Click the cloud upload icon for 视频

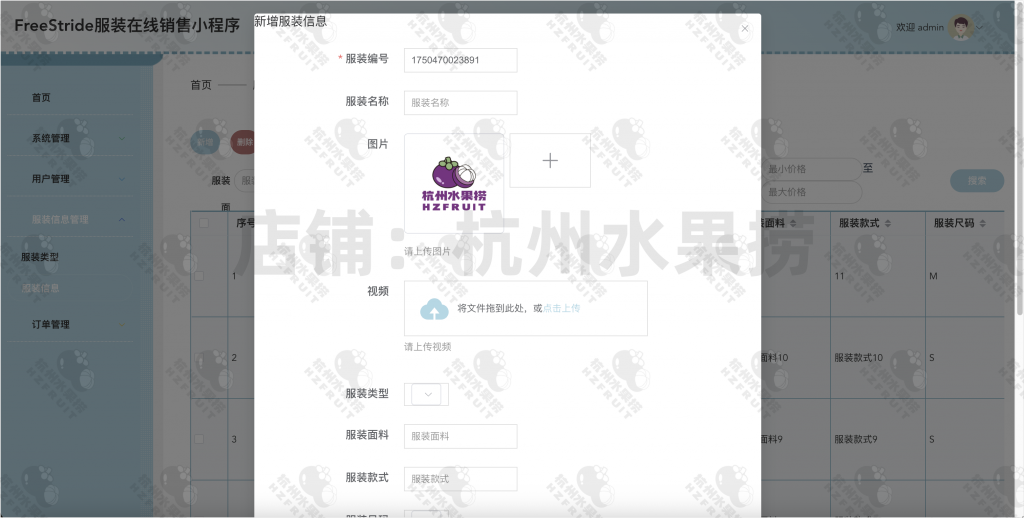tap(434, 309)
